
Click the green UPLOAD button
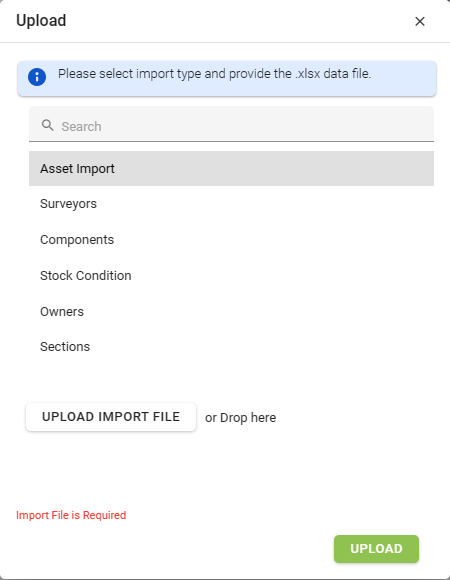point(376,549)
